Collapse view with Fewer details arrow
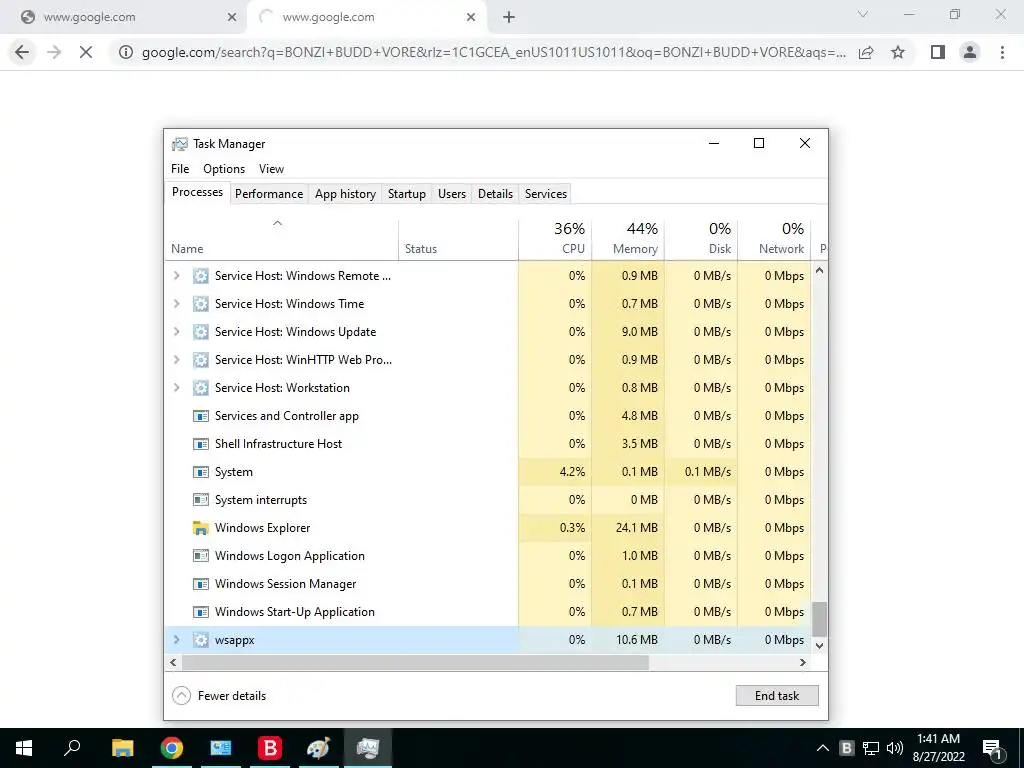The image size is (1024, 768). coord(182,696)
